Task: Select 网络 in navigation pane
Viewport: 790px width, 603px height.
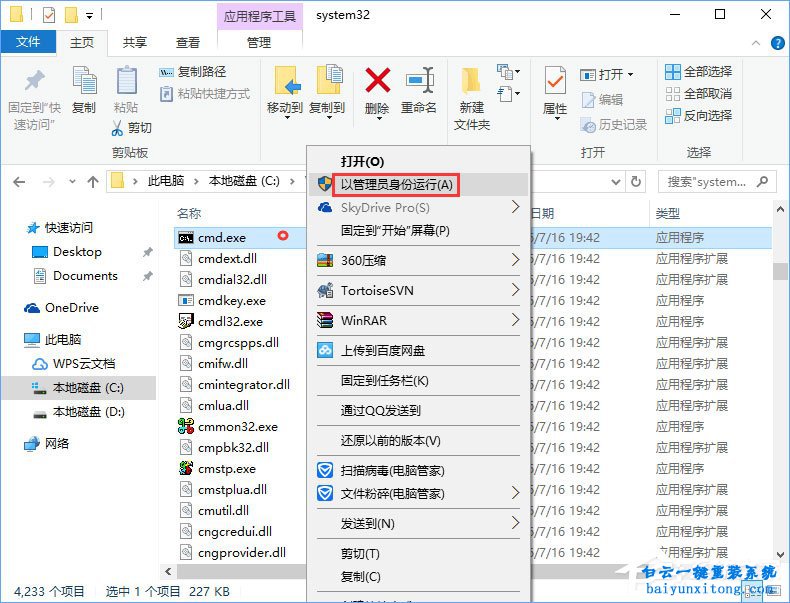Action: point(56,443)
